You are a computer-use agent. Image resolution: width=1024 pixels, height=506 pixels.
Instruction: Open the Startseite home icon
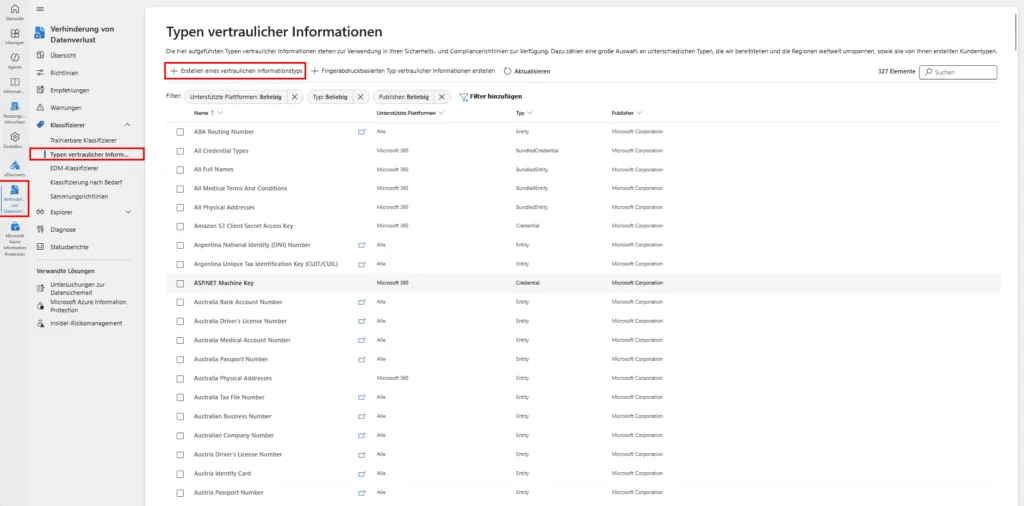pyautogui.click(x=14, y=11)
